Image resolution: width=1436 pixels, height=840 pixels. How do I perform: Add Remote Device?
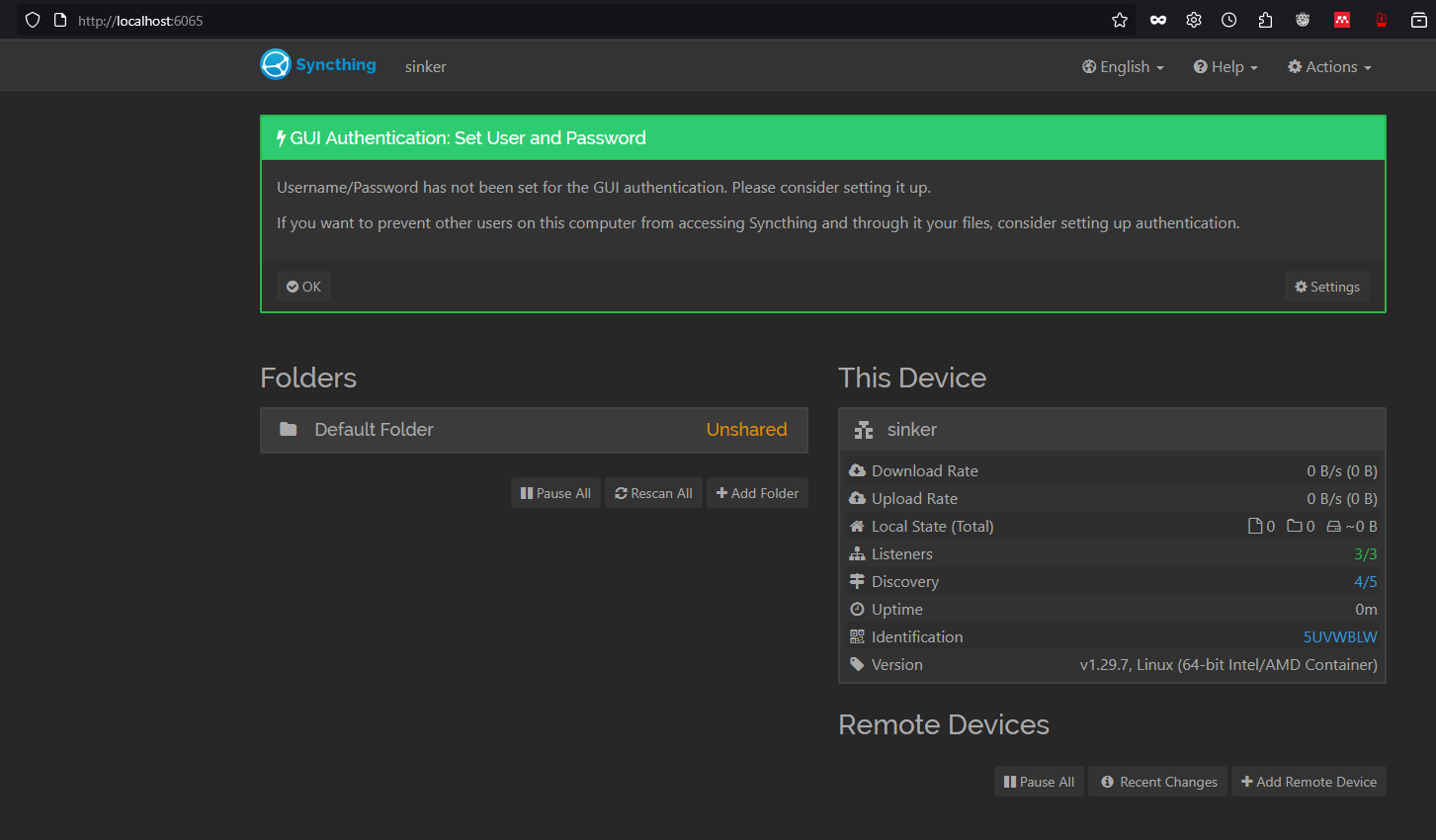click(1309, 782)
